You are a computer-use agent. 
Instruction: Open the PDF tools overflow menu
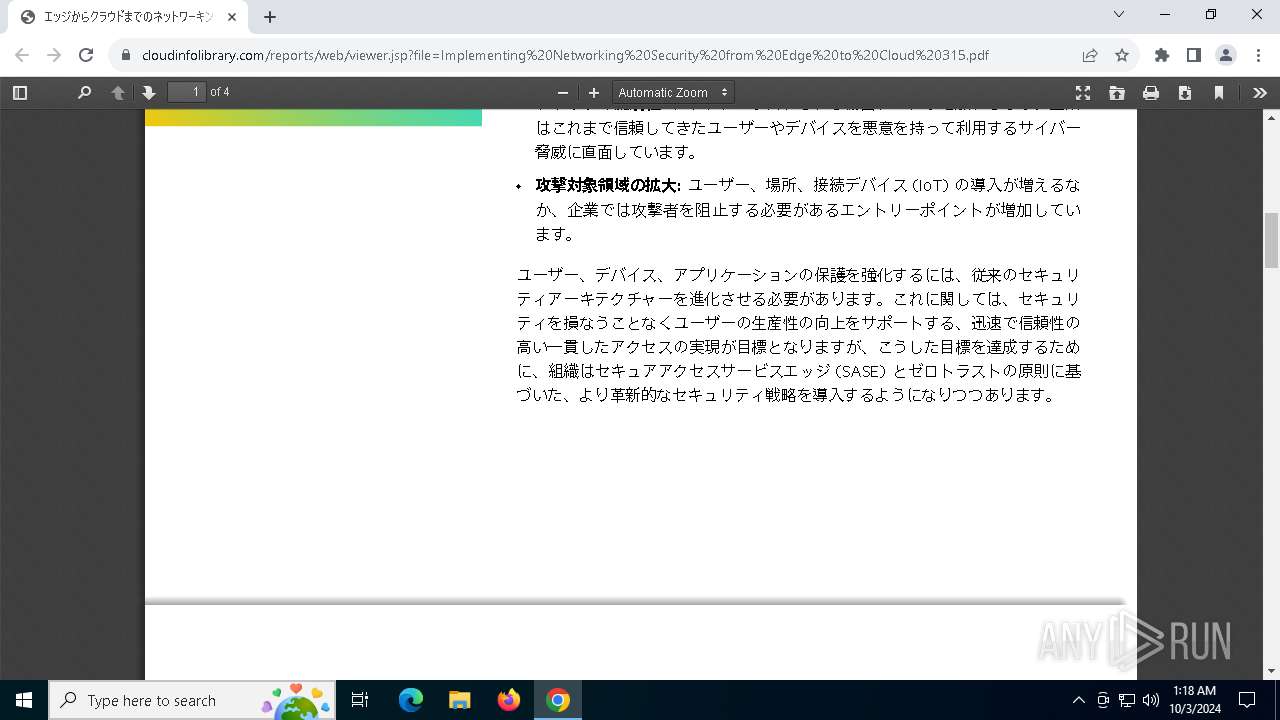[x=1259, y=92]
